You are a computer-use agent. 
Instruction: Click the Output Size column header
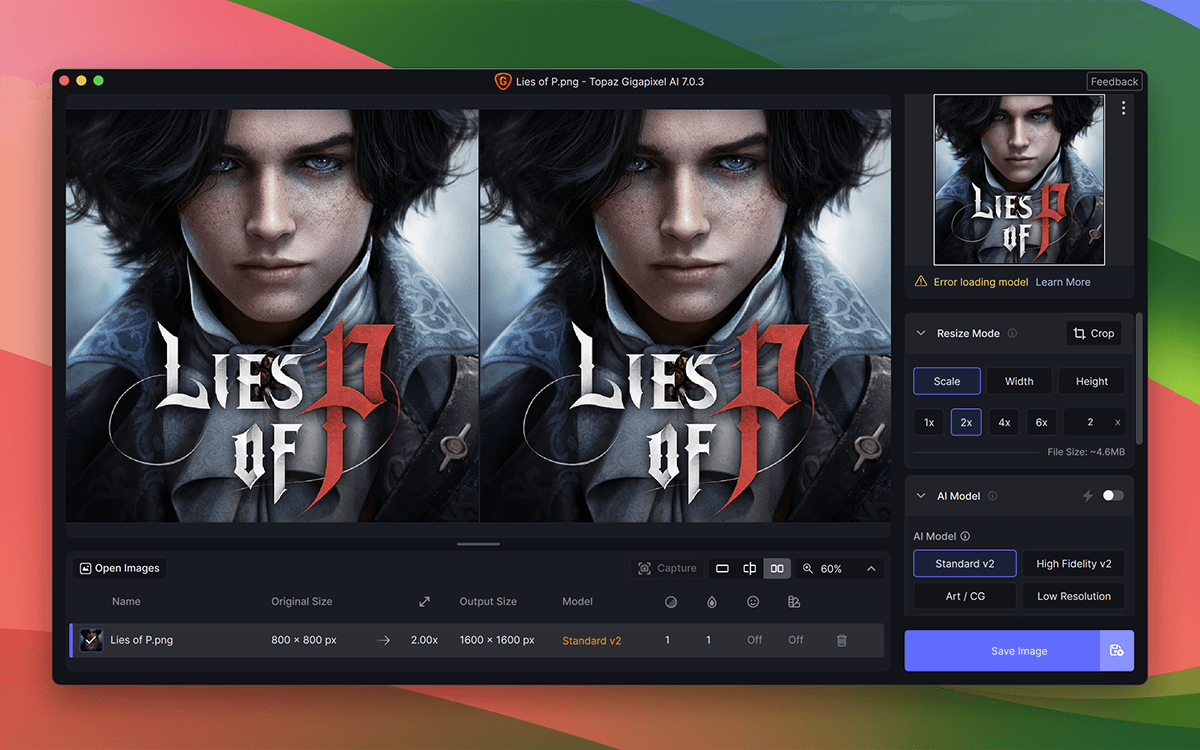(x=488, y=602)
